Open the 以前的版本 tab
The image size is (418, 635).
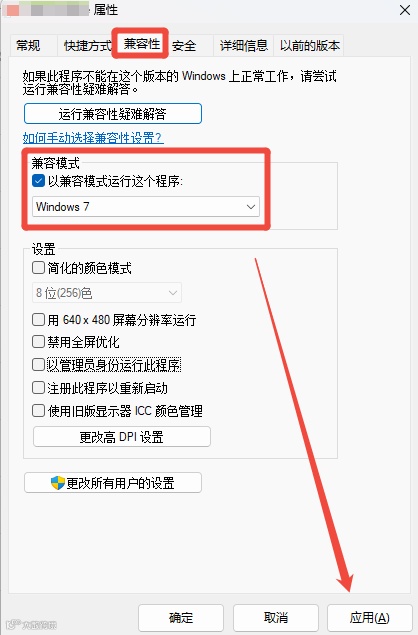[x=309, y=45]
